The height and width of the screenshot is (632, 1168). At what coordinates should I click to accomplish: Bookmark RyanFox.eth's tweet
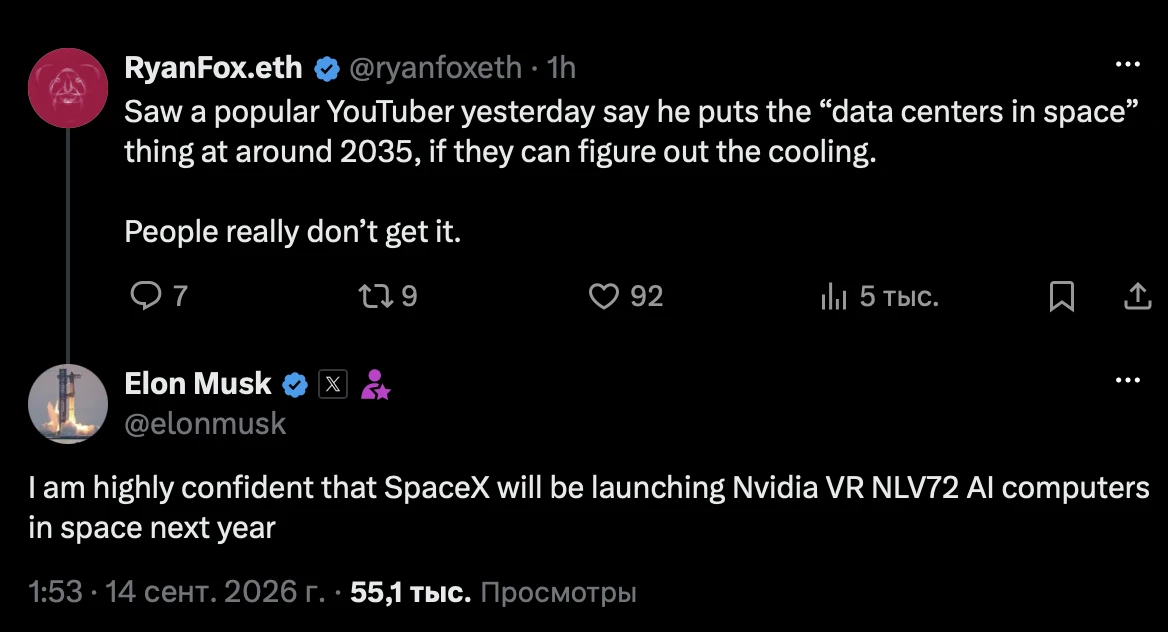[1061, 296]
